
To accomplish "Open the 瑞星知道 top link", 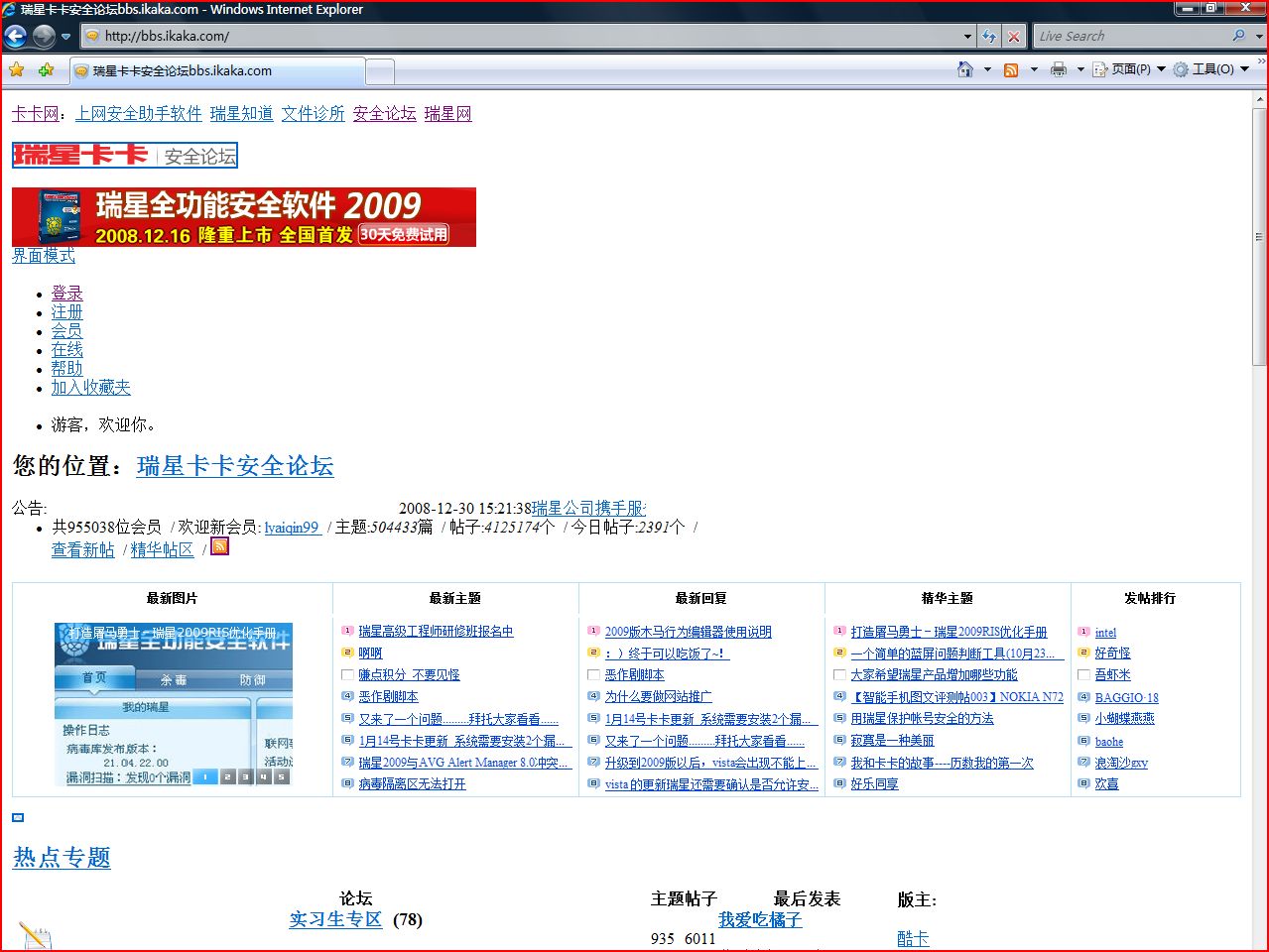I will (242, 114).
